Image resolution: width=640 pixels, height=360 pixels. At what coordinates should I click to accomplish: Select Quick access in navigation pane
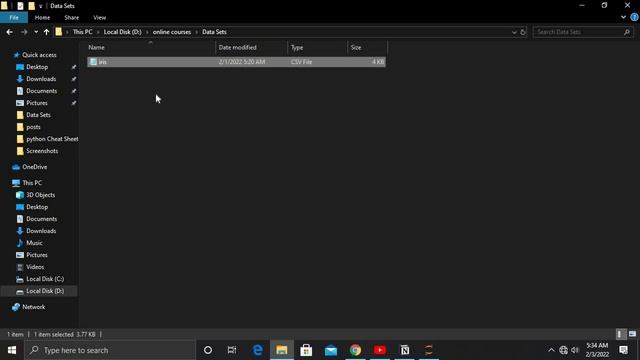(39, 55)
